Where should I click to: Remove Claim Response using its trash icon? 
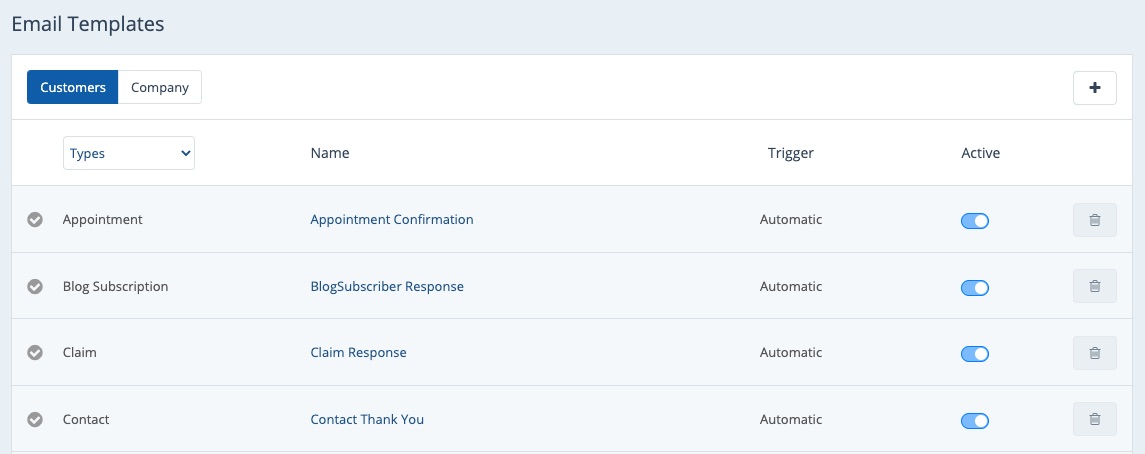[1094, 353]
